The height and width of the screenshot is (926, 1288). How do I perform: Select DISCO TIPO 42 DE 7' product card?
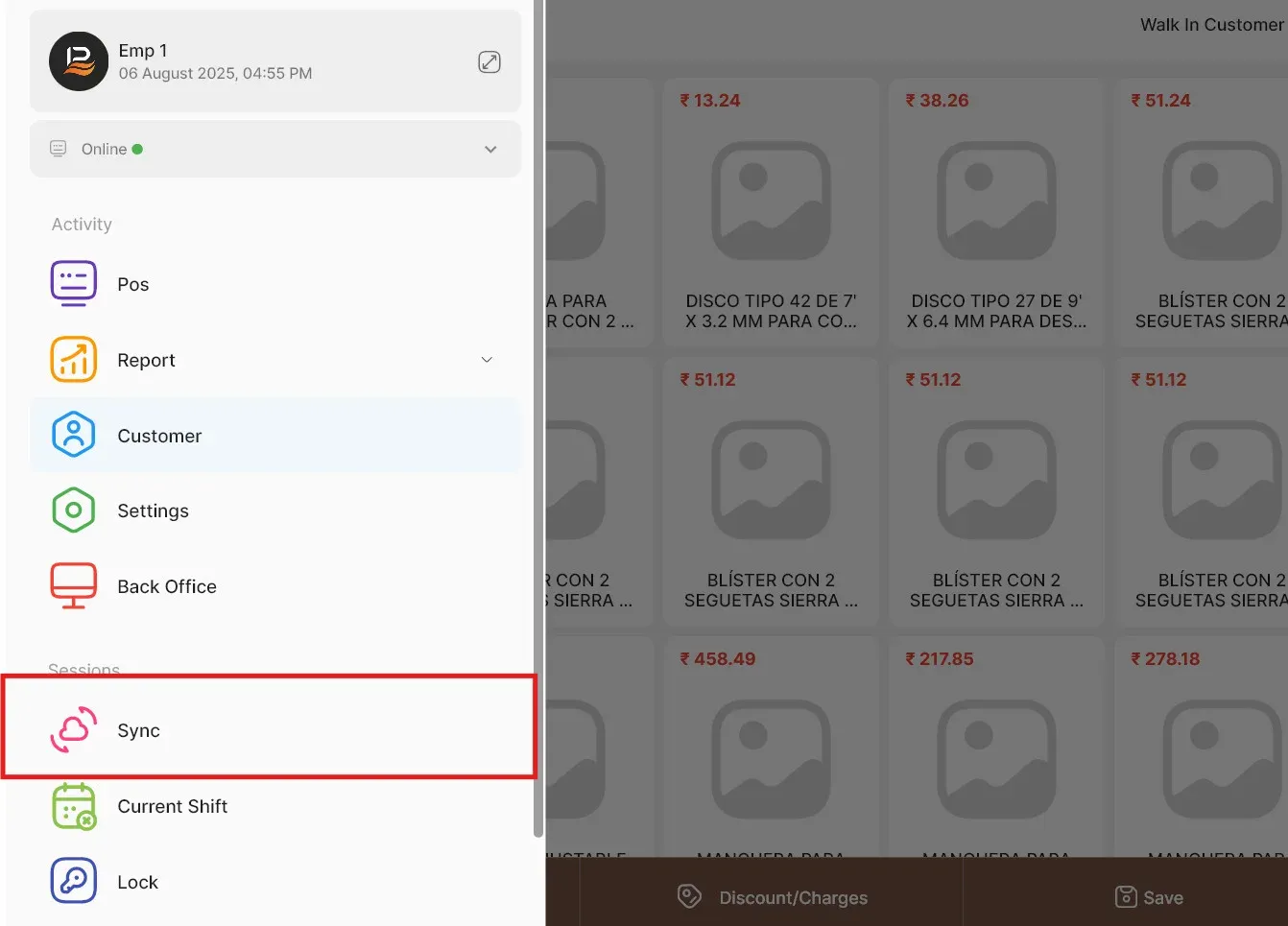771,212
